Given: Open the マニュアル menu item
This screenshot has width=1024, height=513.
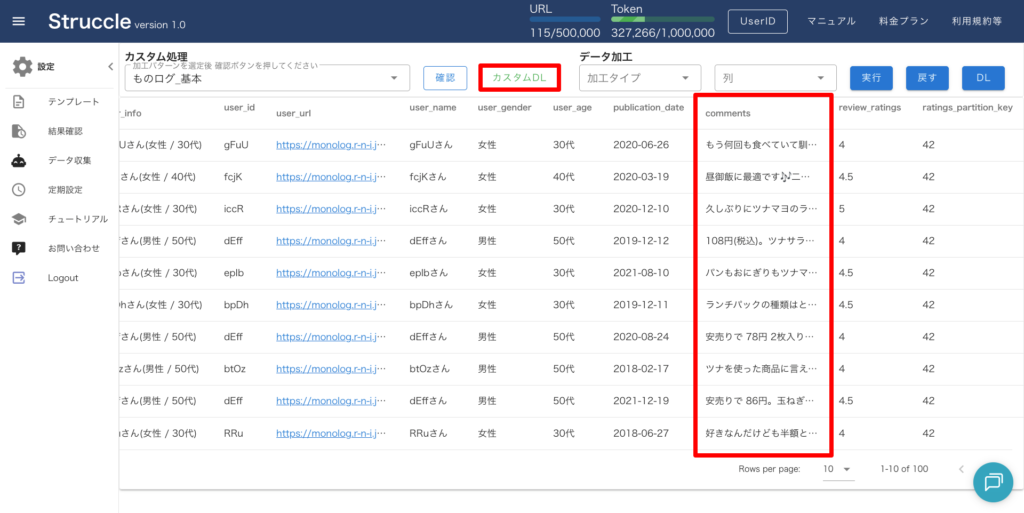Looking at the screenshot, I should [830, 22].
